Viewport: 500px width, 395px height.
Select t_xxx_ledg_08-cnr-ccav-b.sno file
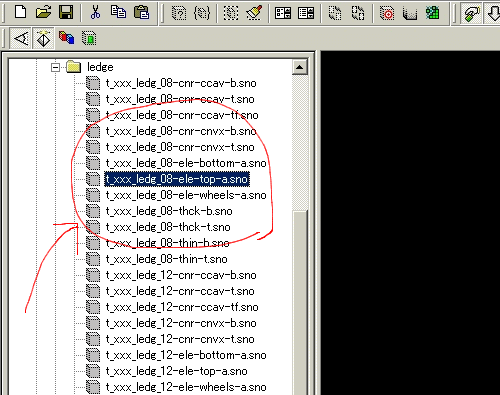(x=181, y=83)
